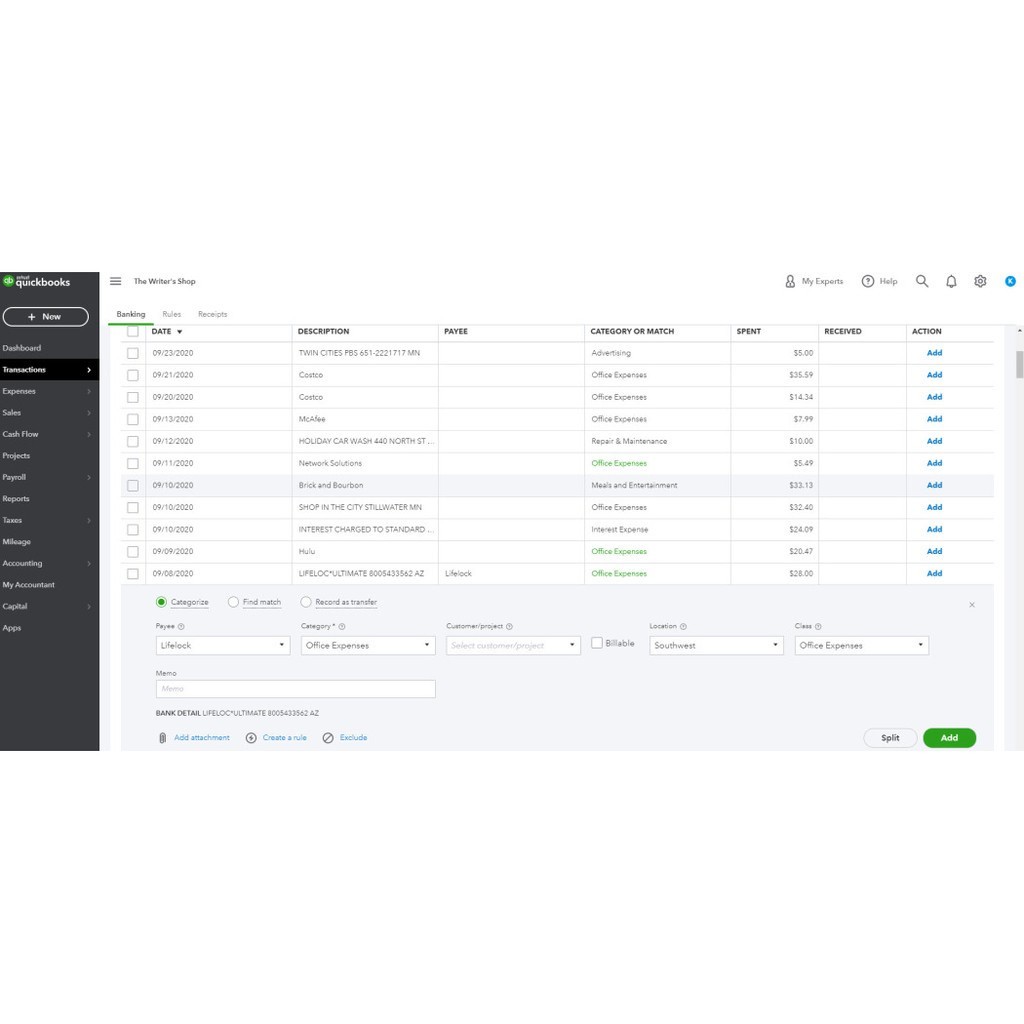This screenshot has width=1024, height=1024.
Task: Switch to the Rules tab
Action: (172, 314)
